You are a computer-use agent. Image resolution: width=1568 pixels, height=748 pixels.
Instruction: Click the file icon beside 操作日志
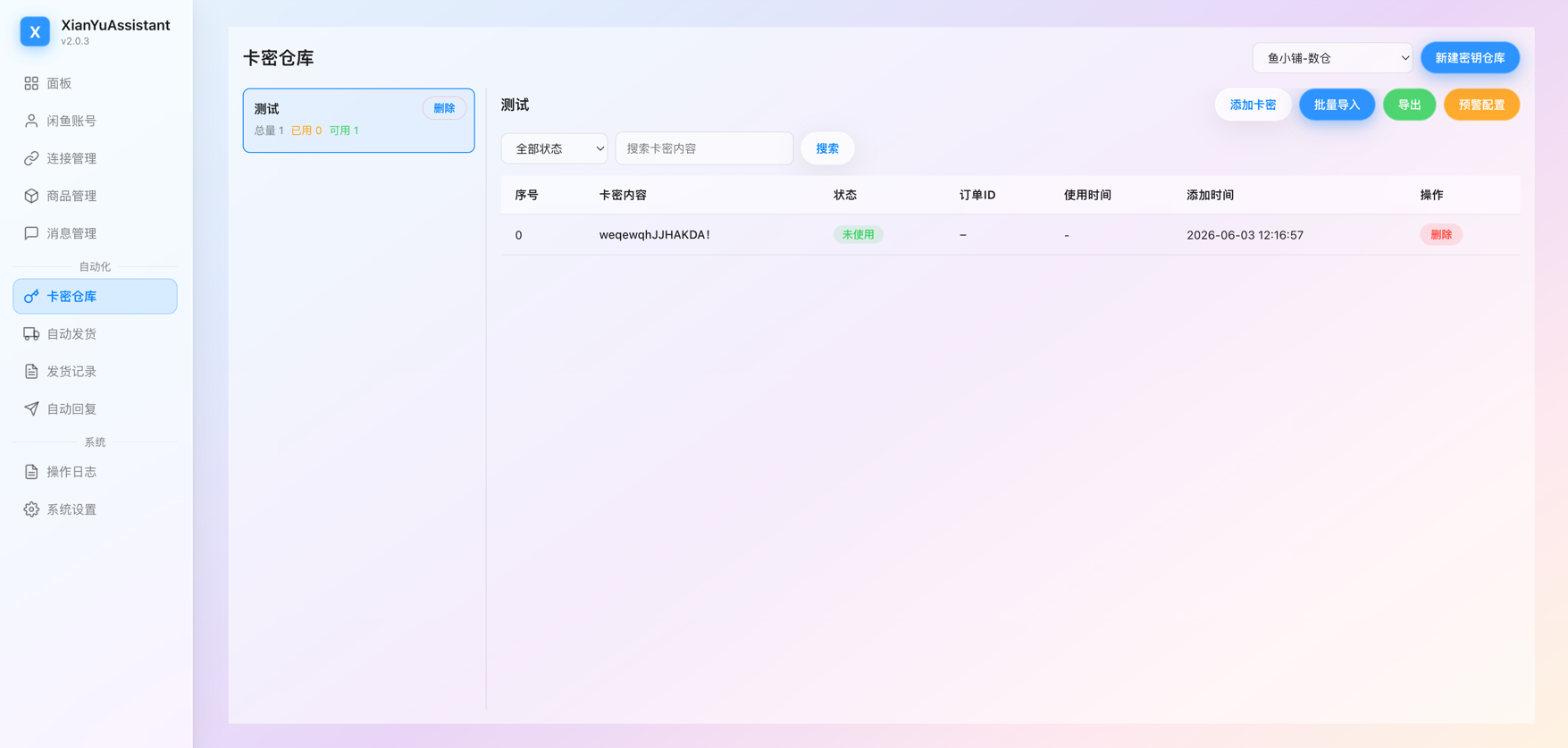pyautogui.click(x=31, y=472)
